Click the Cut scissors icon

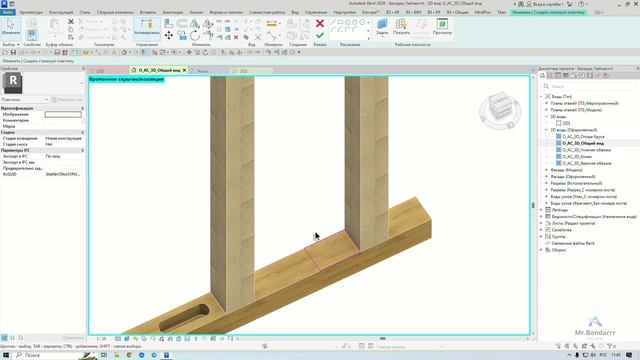[x=71, y=22]
